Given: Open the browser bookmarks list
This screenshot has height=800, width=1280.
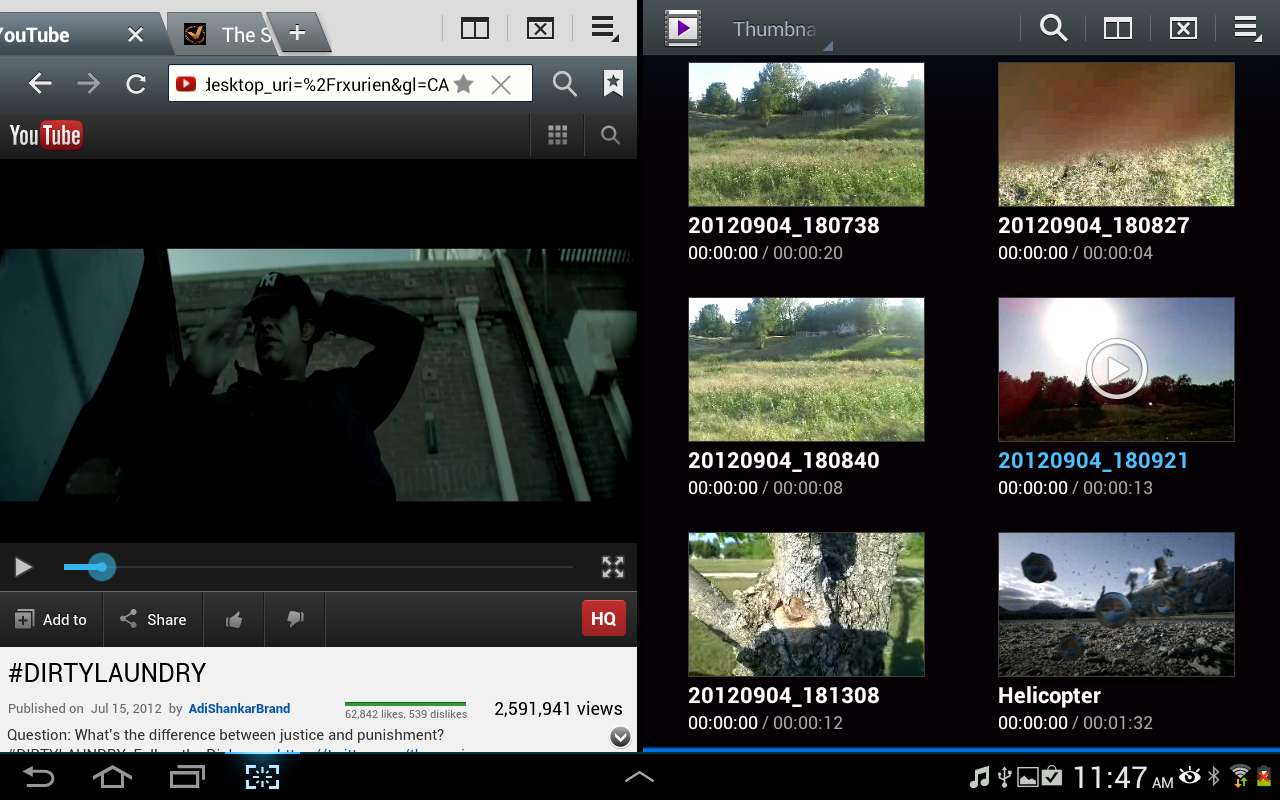Looking at the screenshot, I should [613, 84].
